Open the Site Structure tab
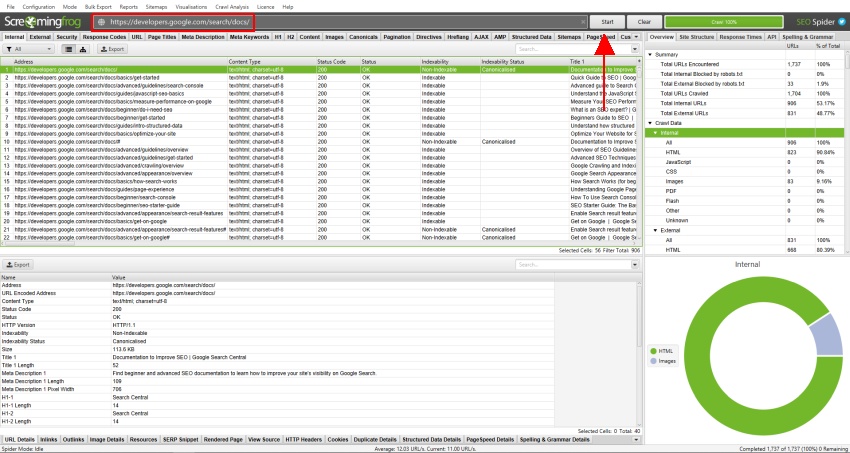 (x=697, y=37)
